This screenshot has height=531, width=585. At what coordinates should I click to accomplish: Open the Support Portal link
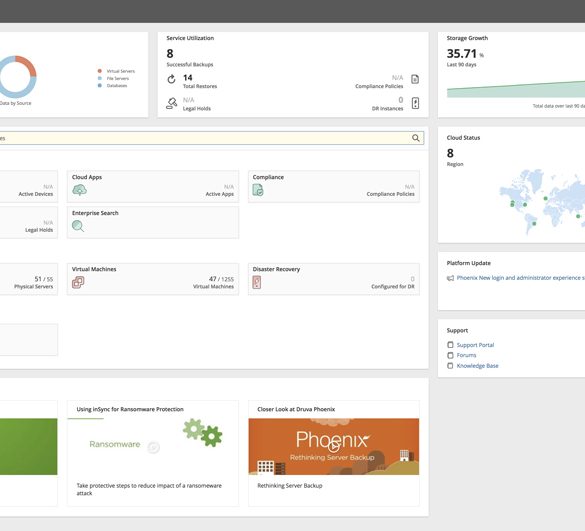[x=475, y=345]
